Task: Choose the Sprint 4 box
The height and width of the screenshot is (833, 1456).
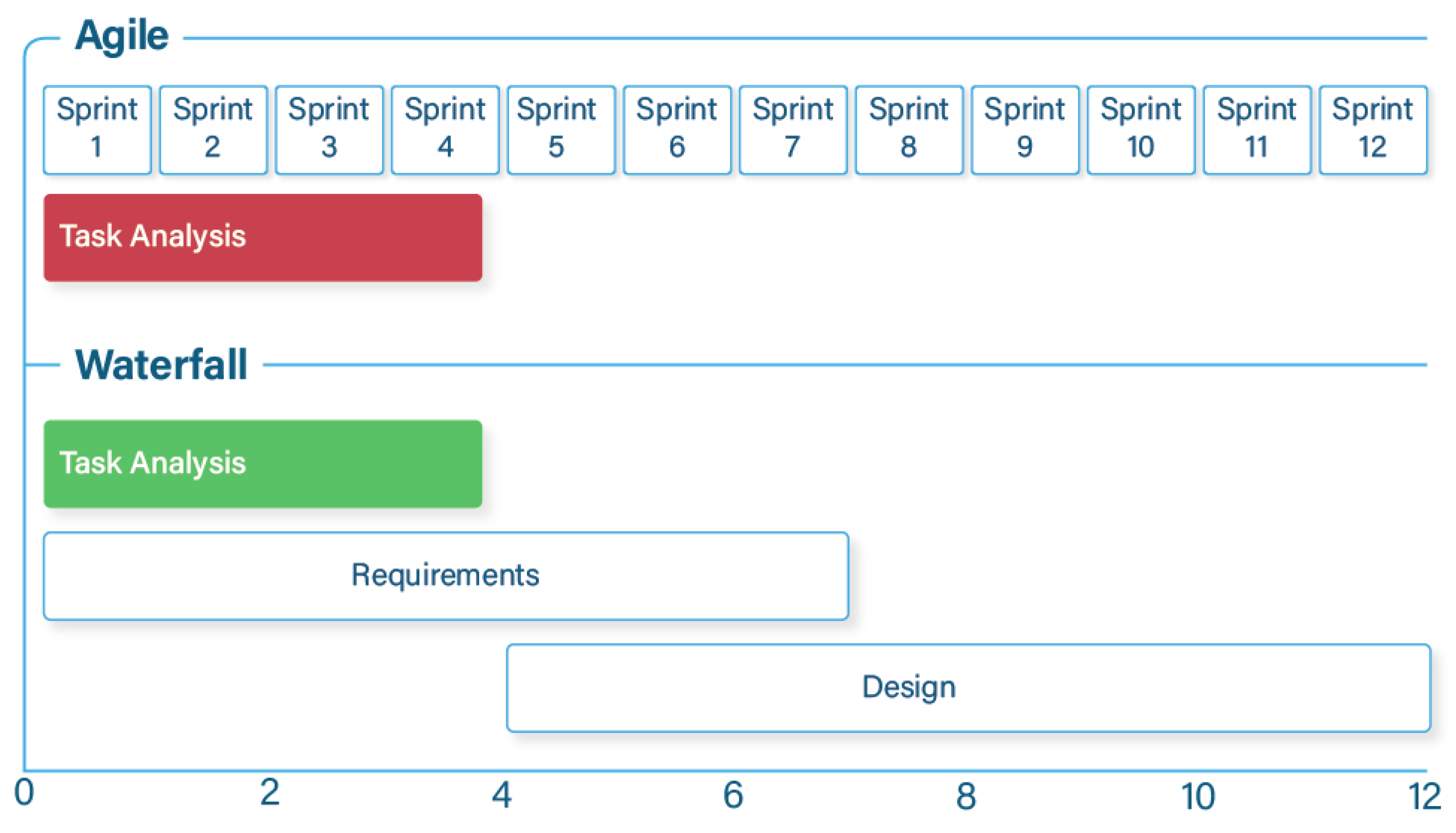Action: 445,130
